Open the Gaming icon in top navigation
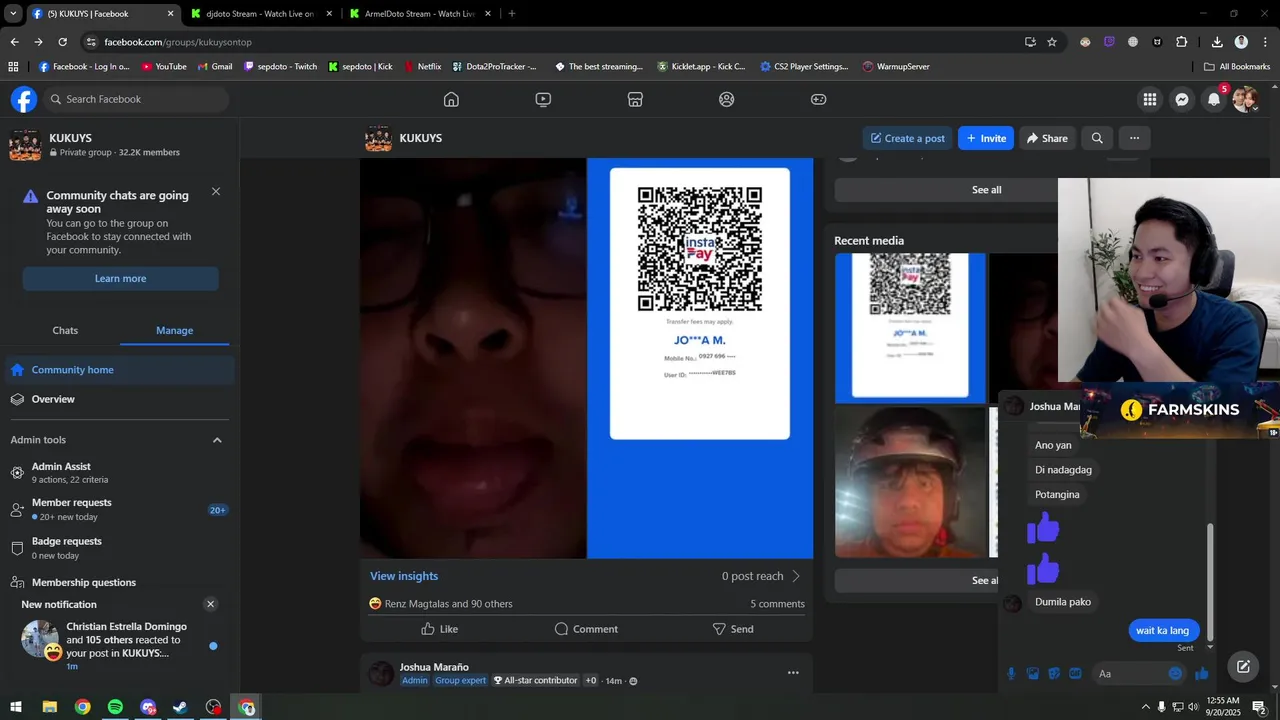 (818, 99)
